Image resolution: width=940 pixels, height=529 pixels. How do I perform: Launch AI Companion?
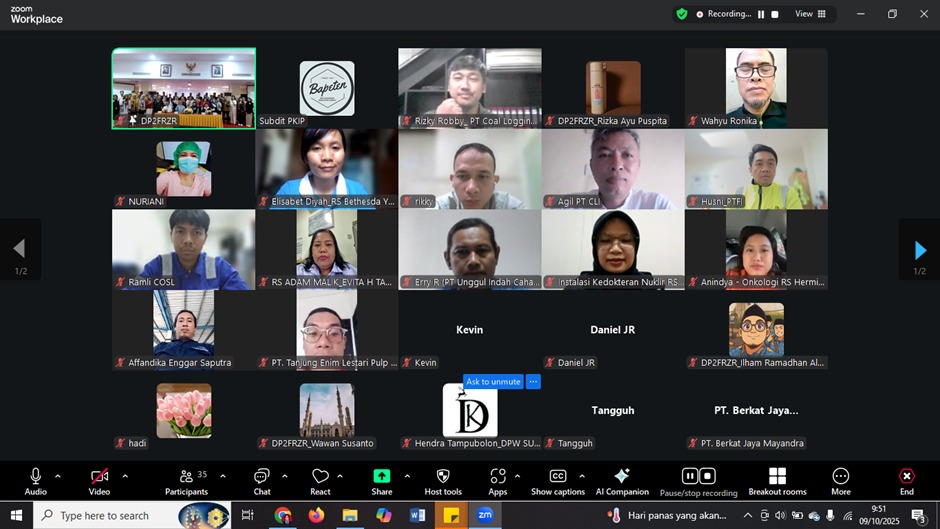tap(621, 480)
